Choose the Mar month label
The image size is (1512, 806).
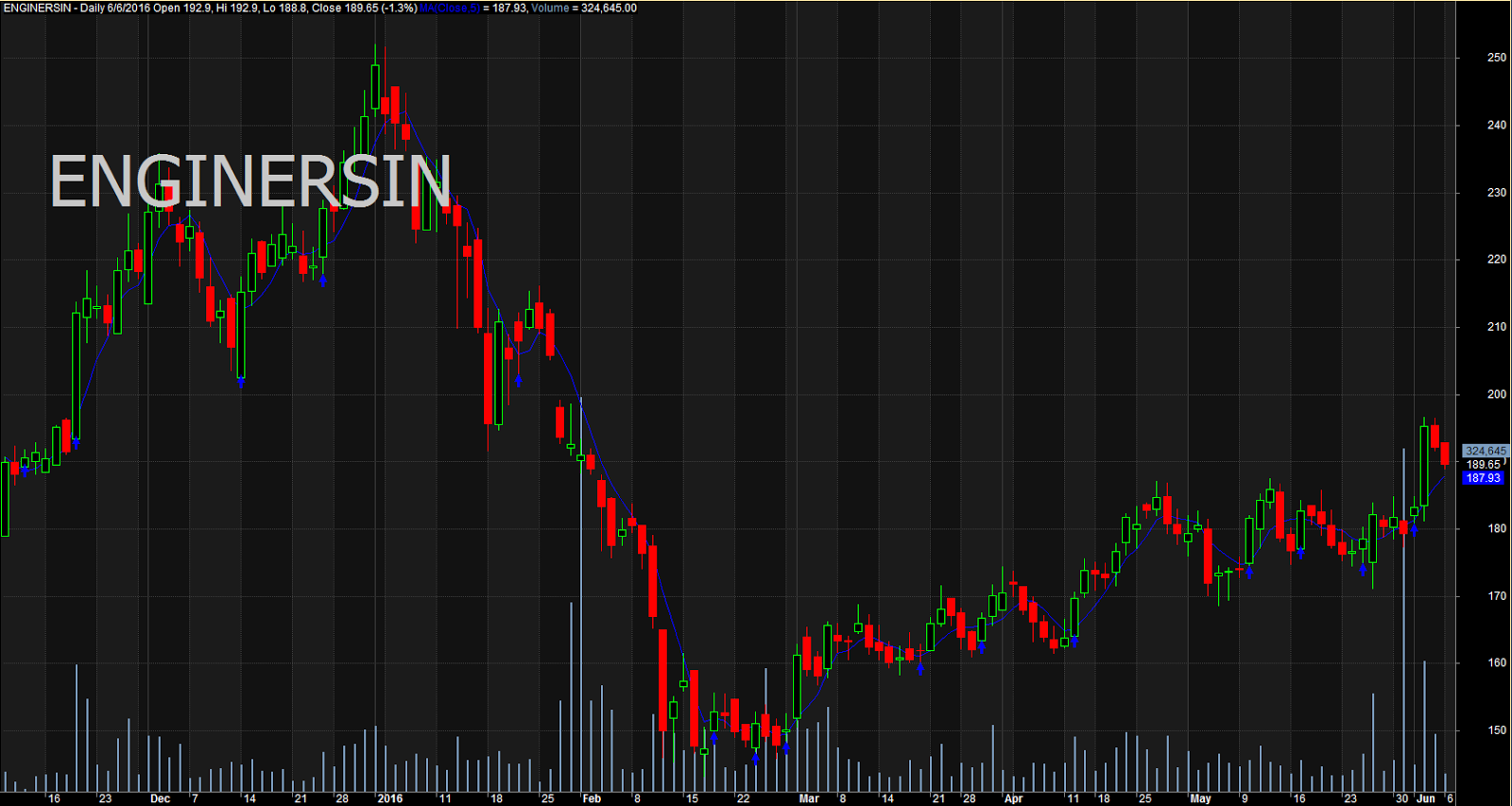tap(809, 798)
